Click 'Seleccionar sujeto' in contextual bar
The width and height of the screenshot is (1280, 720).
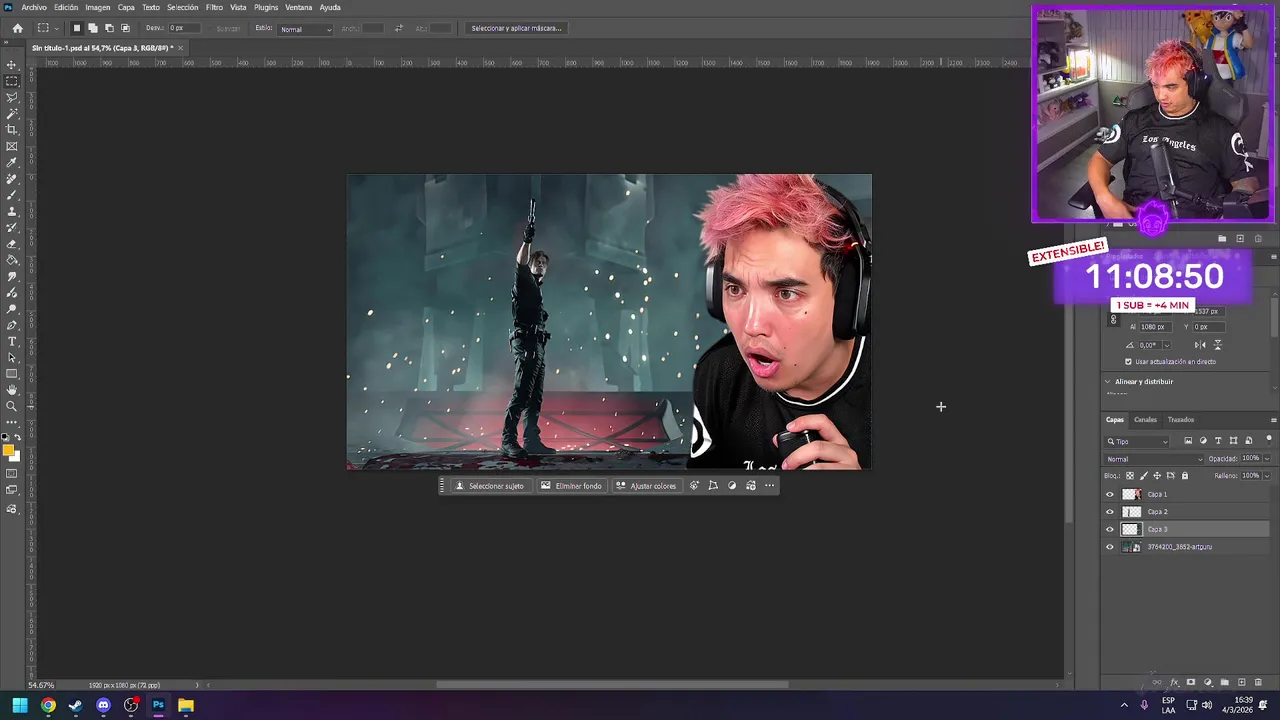pos(489,486)
